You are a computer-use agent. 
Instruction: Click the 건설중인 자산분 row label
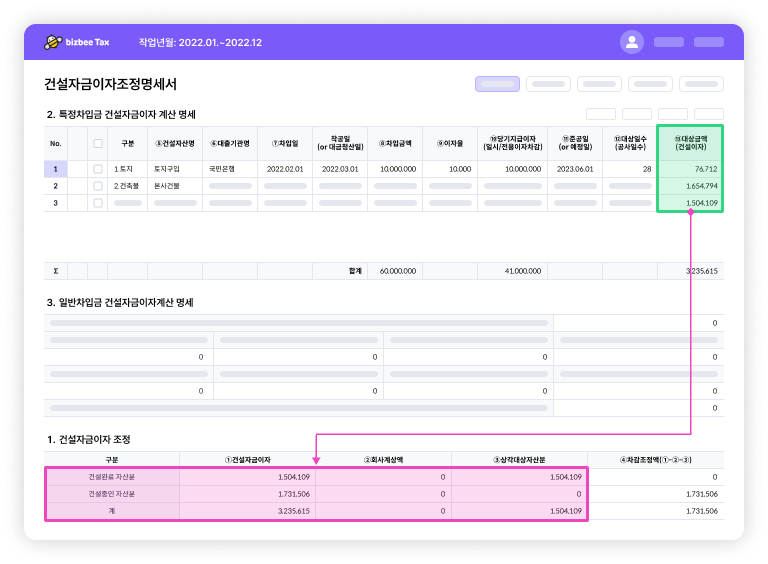111,494
